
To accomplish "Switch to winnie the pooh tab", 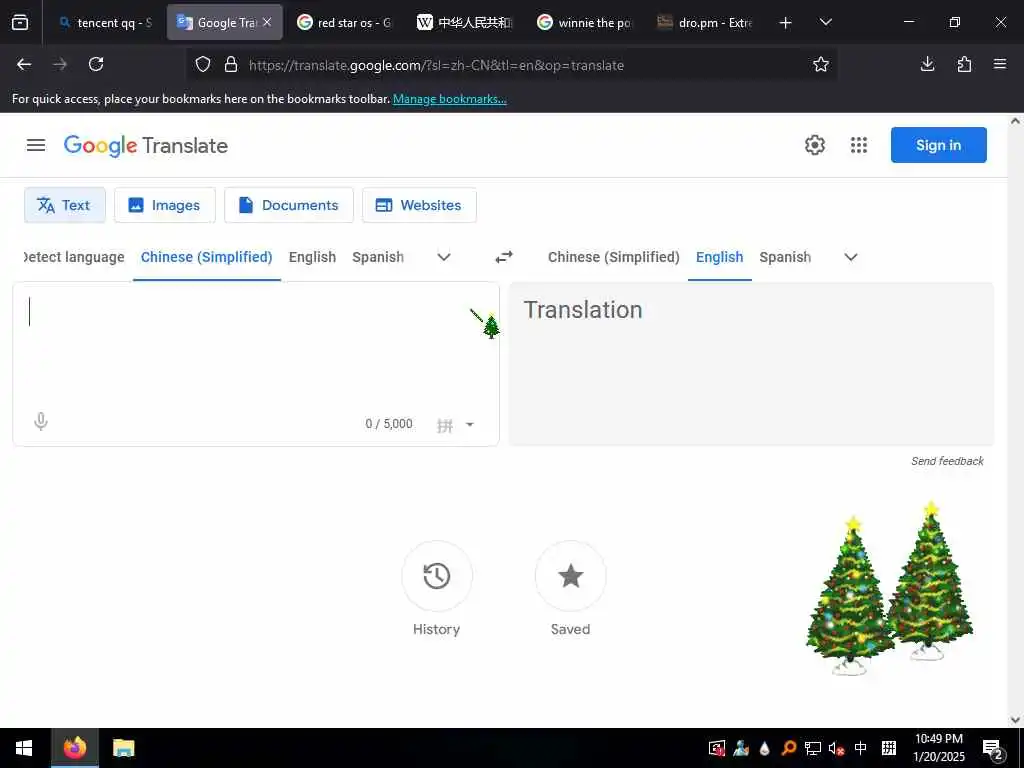I will coord(584,23).
